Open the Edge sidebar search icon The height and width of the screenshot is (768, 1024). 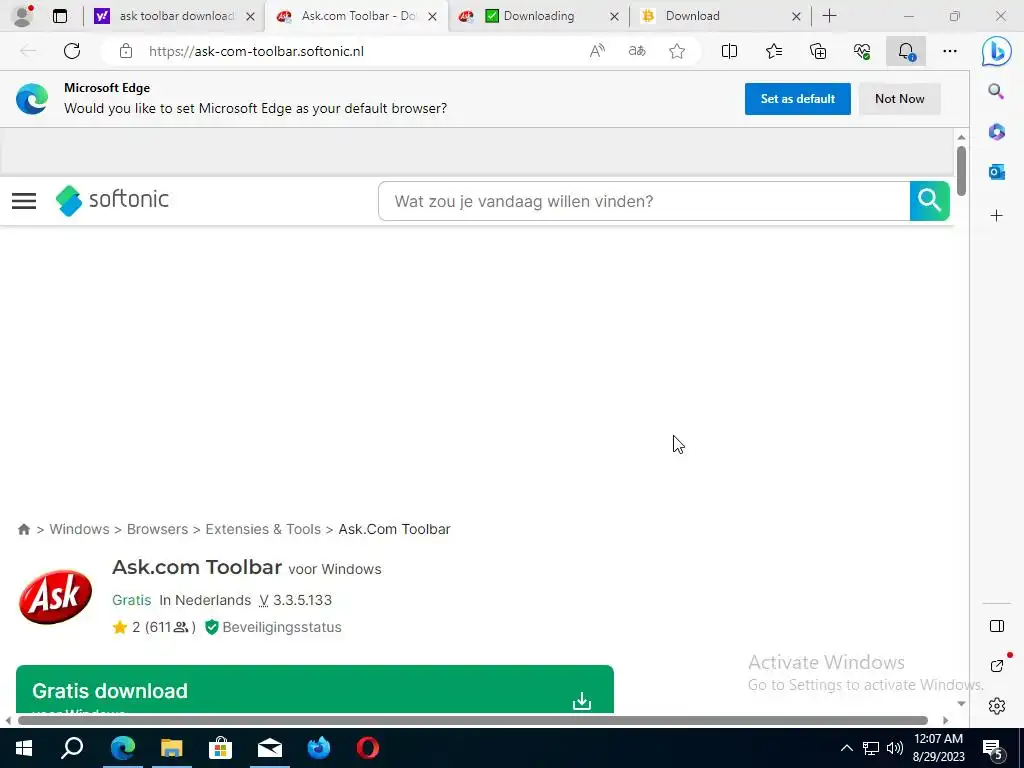[996, 91]
